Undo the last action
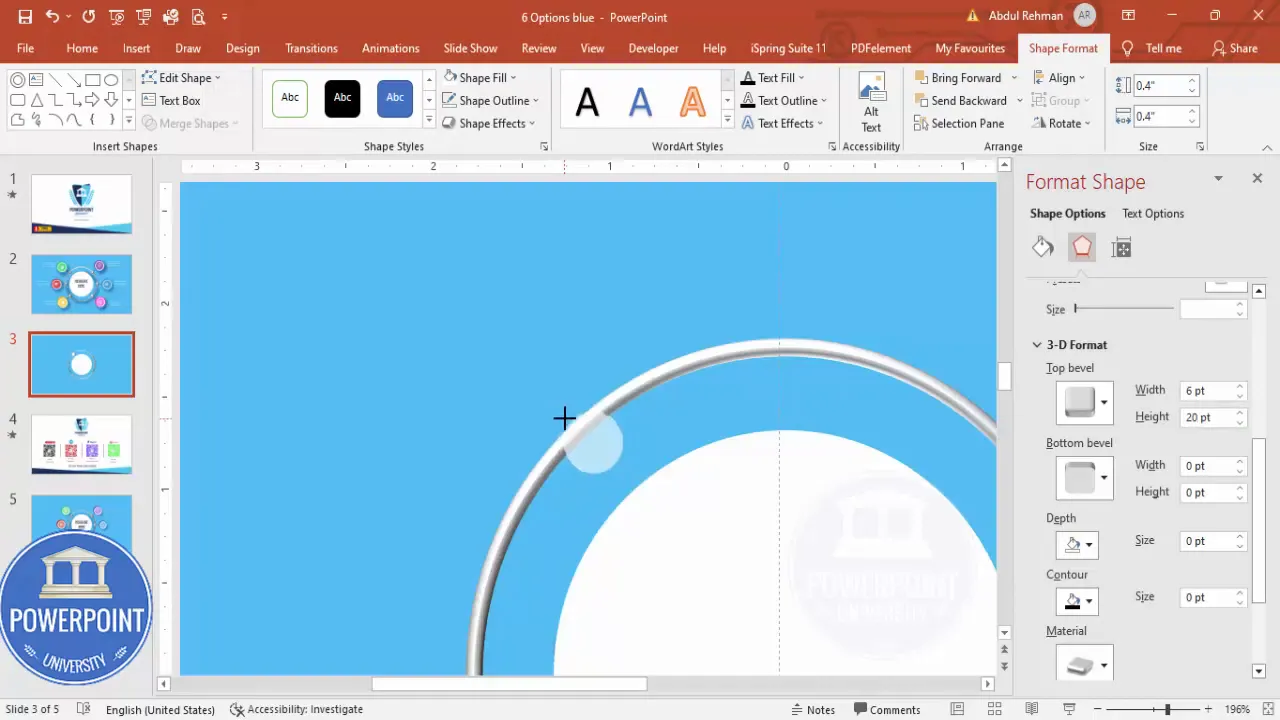Screen dimensions: 1280x720 (52, 17)
